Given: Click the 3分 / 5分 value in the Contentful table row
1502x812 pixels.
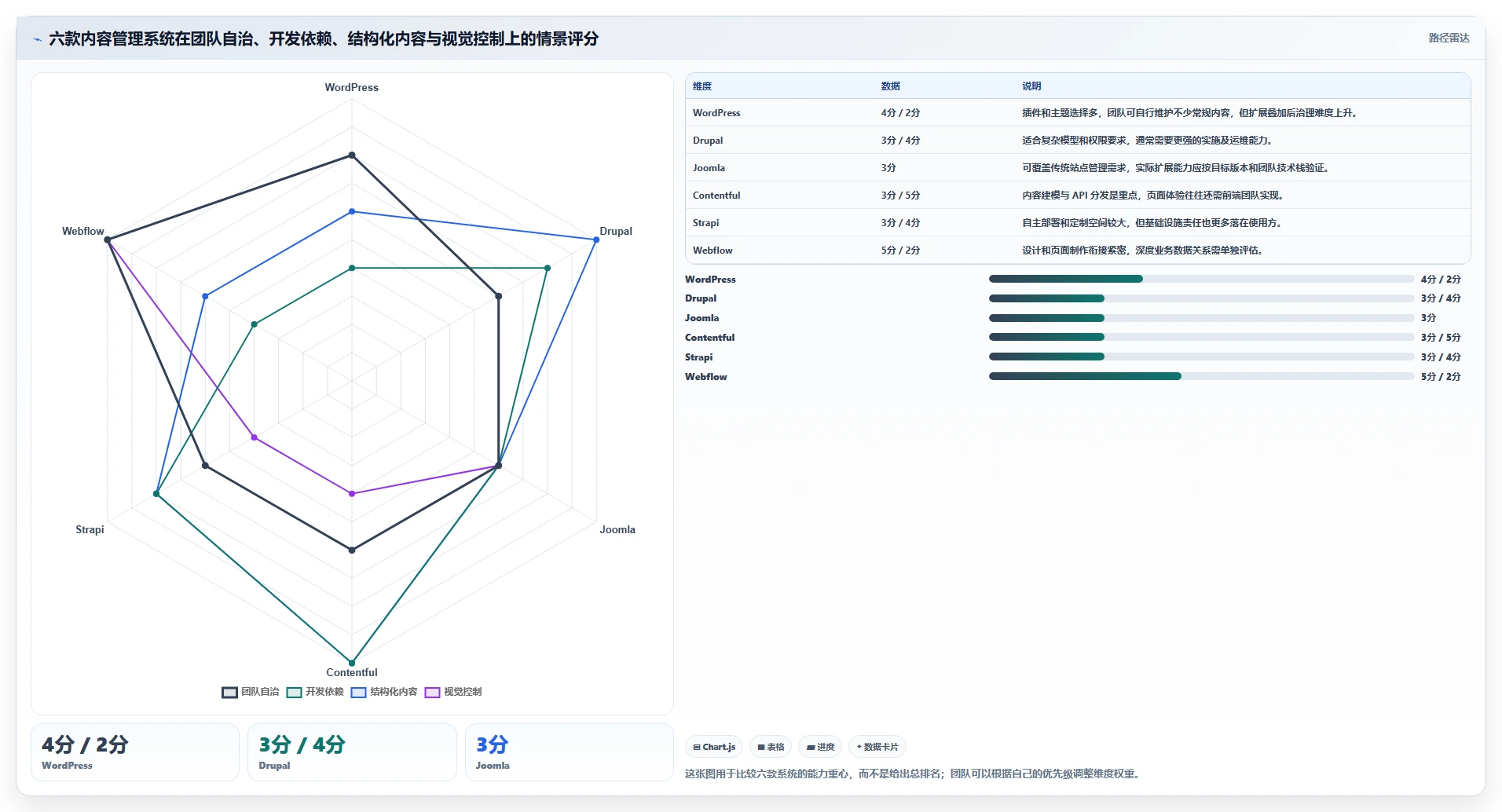Looking at the screenshot, I should click(900, 196).
